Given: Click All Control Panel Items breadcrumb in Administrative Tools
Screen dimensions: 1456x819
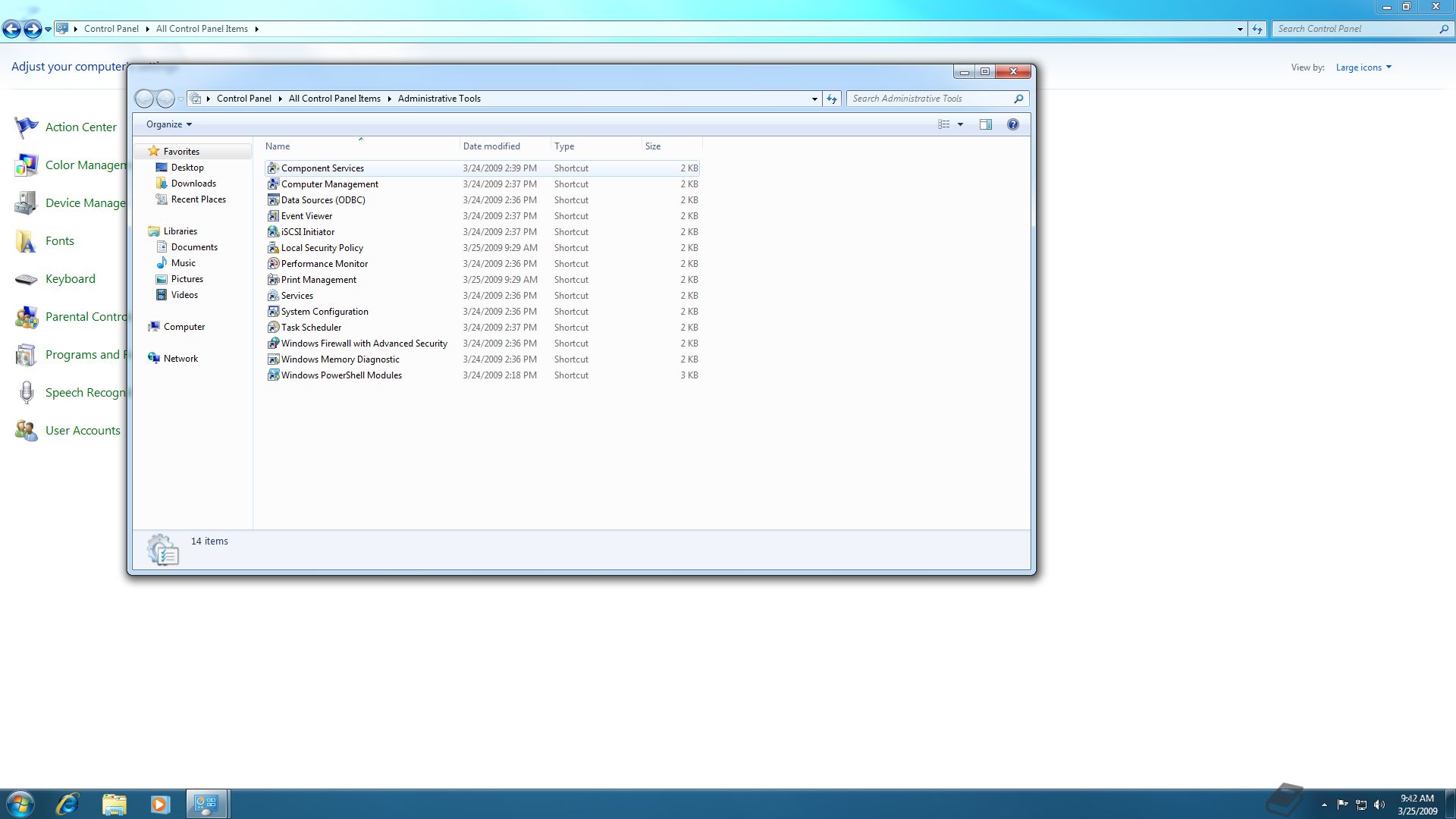Looking at the screenshot, I should tap(334, 99).
